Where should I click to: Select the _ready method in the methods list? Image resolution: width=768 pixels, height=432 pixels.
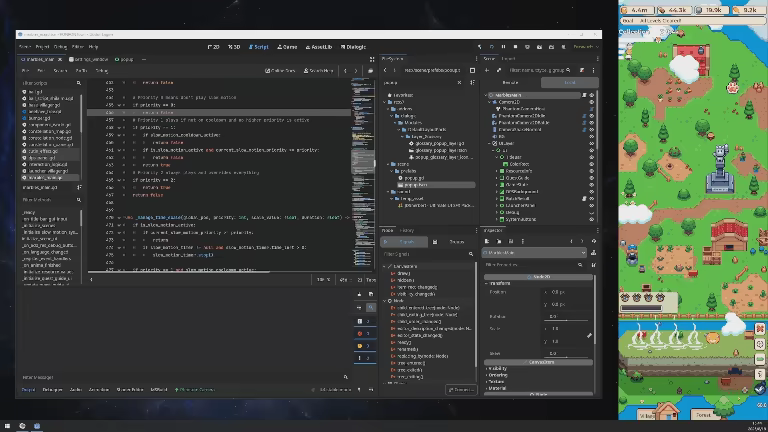[x=29, y=213]
